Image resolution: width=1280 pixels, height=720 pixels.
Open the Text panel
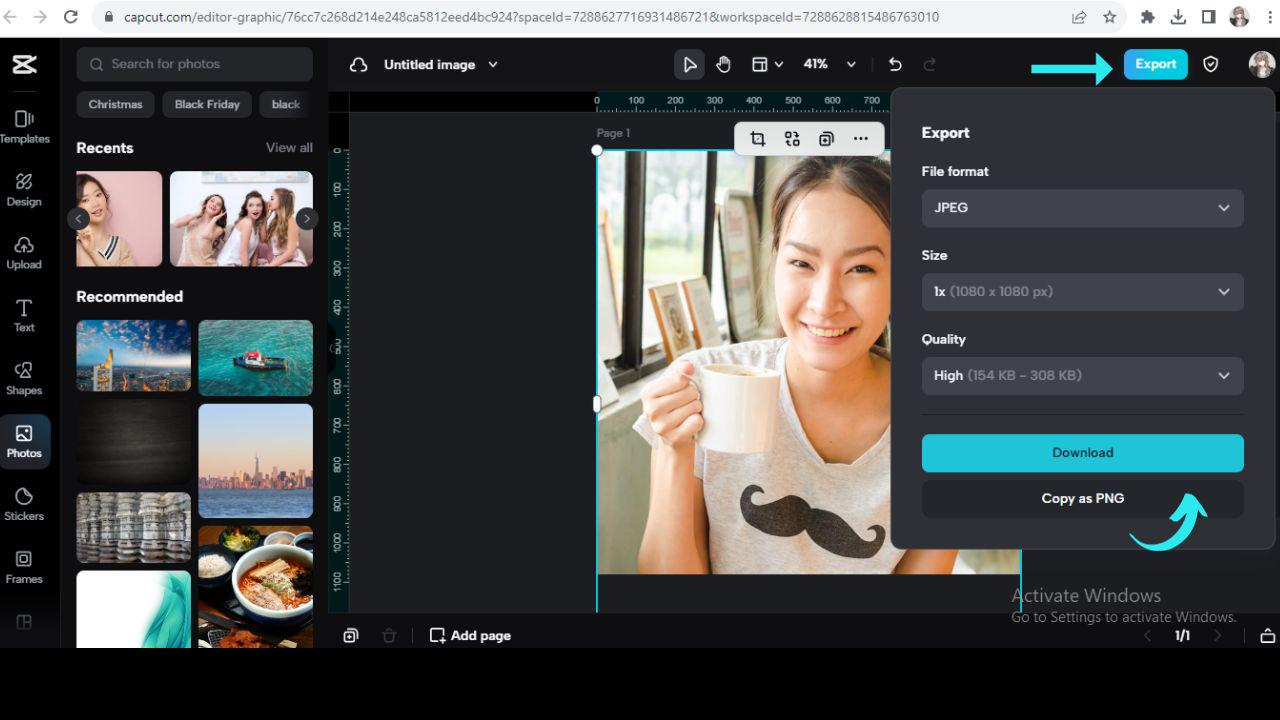pyautogui.click(x=24, y=316)
